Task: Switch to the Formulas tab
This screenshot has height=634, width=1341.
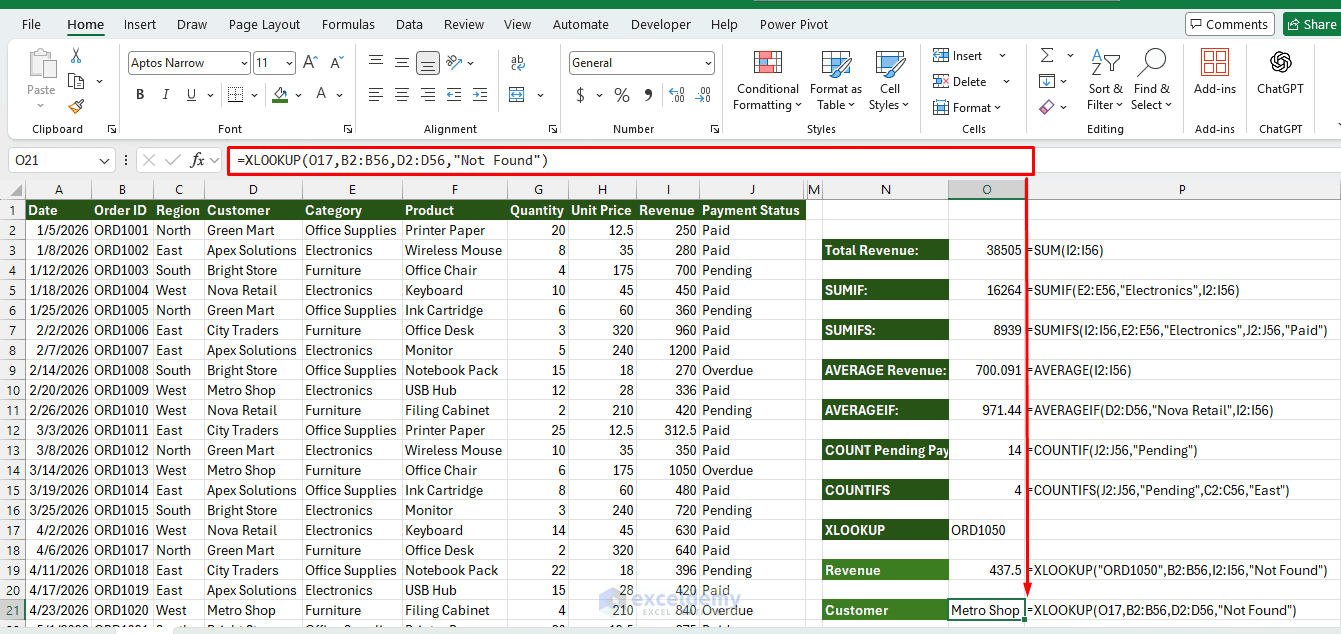Action: [349, 24]
